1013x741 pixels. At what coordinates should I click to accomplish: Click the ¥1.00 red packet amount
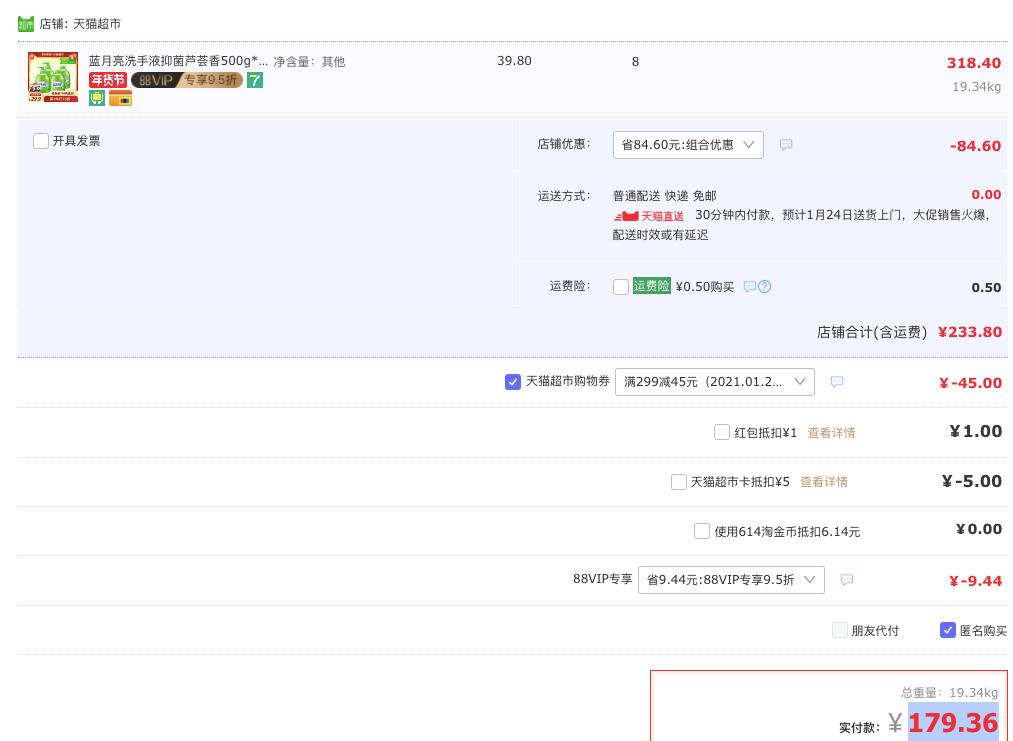click(x=976, y=432)
